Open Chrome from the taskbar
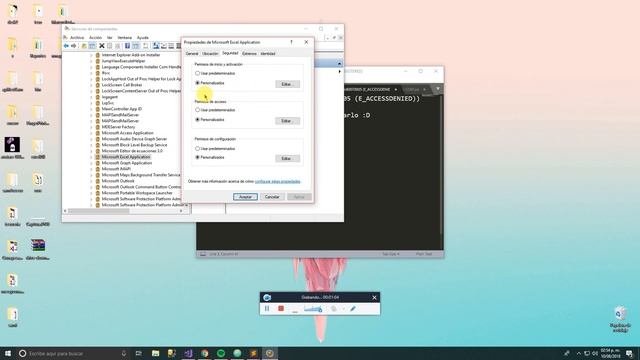Viewport: 640px width, 360px height. coord(204,353)
